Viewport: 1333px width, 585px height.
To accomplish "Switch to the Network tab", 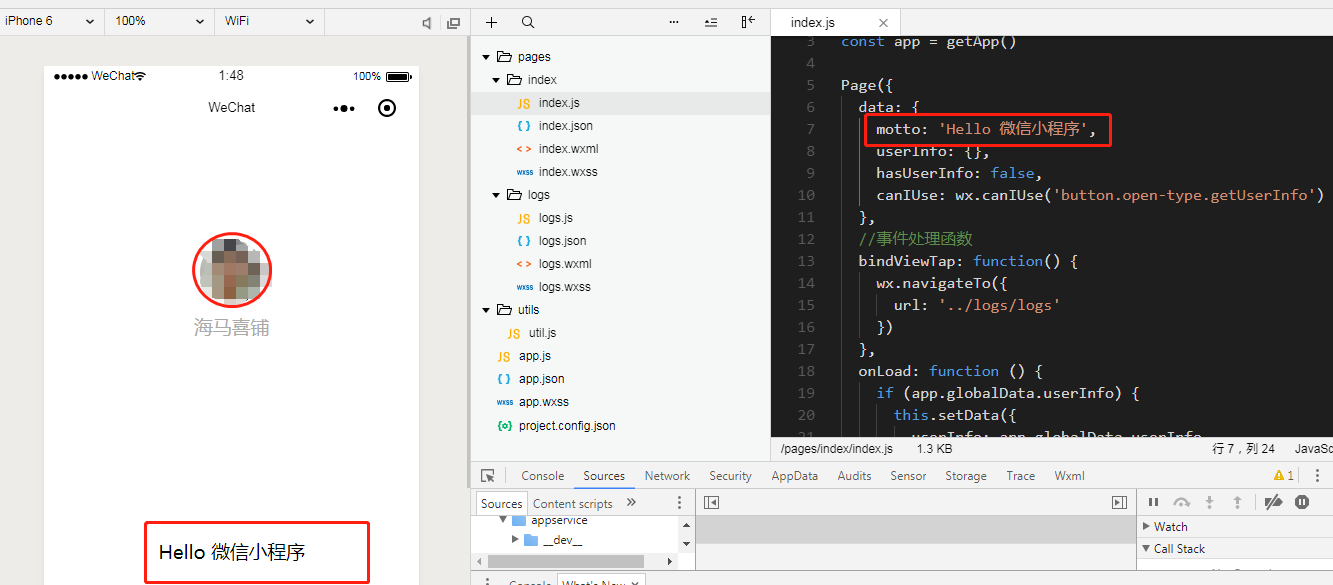I will 667,476.
